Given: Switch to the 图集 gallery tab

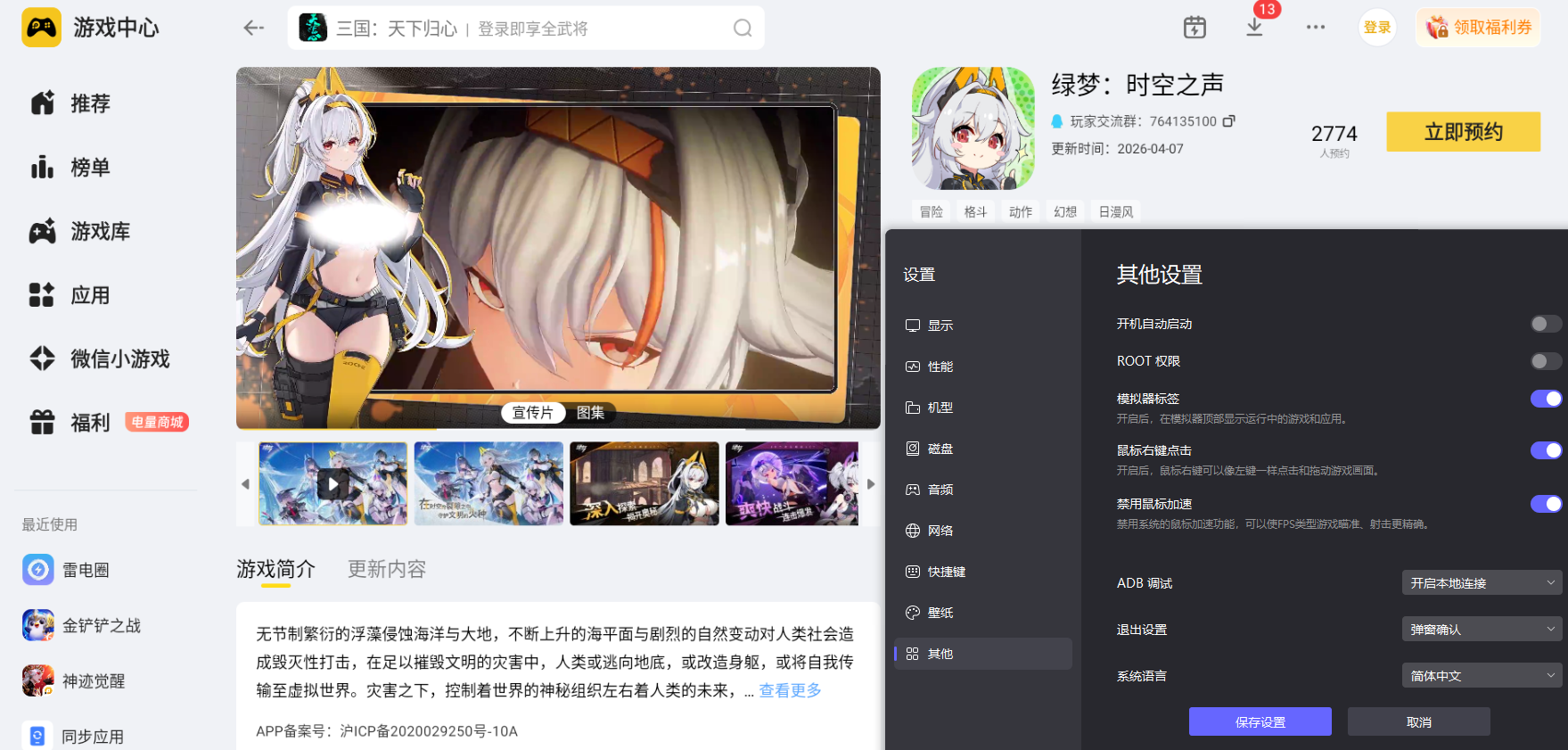Looking at the screenshot, I should click(x=590, y=413).
